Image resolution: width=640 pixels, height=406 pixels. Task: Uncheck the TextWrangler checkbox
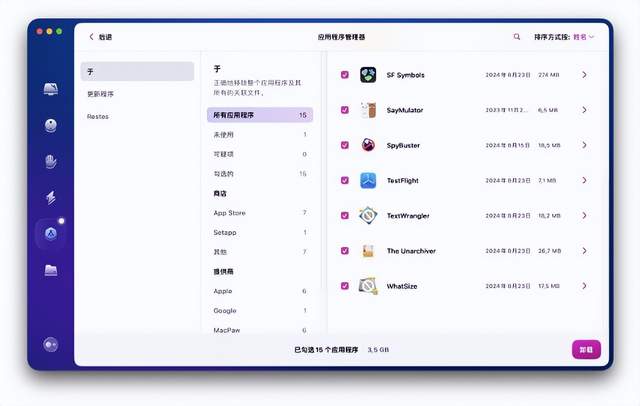pos(344,215)
